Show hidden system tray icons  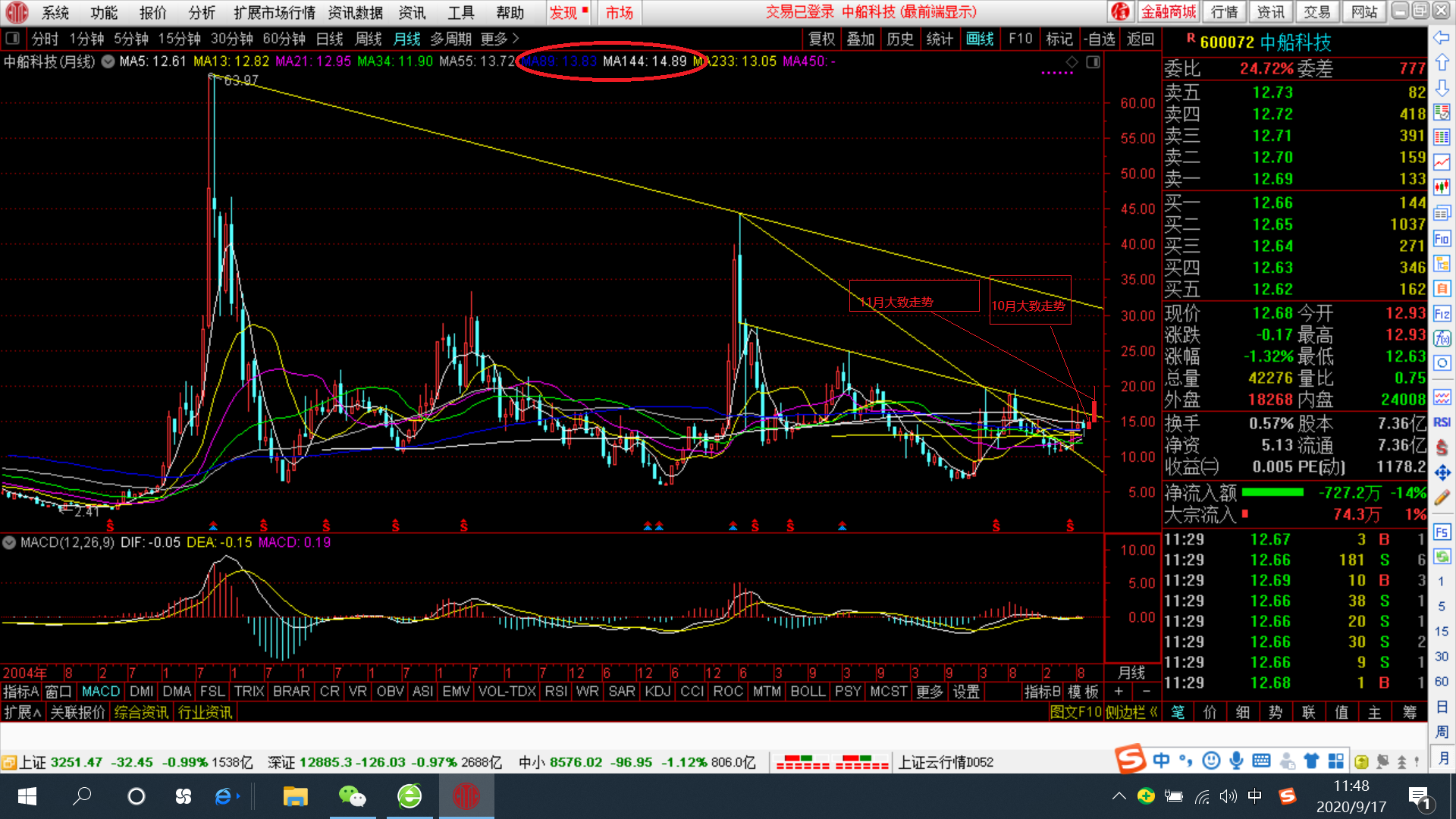[1119, 796]
